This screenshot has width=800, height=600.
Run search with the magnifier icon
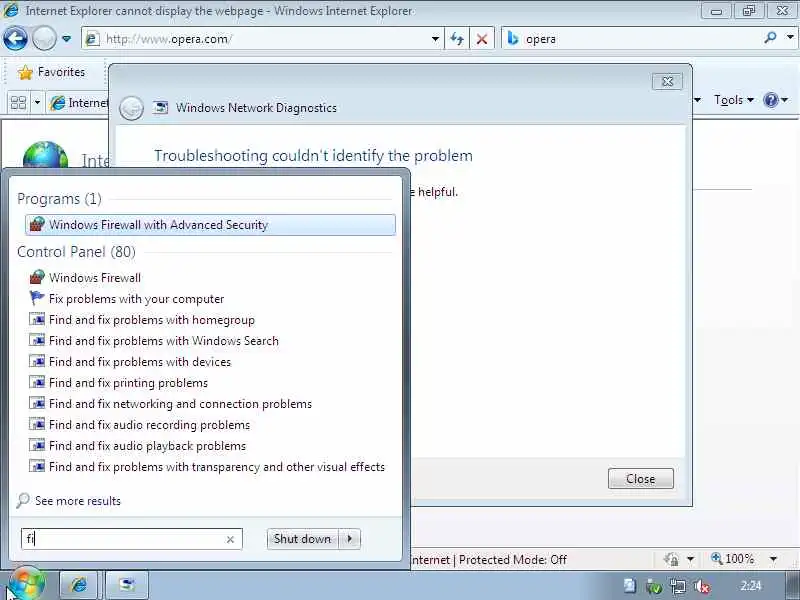(770, 37)
